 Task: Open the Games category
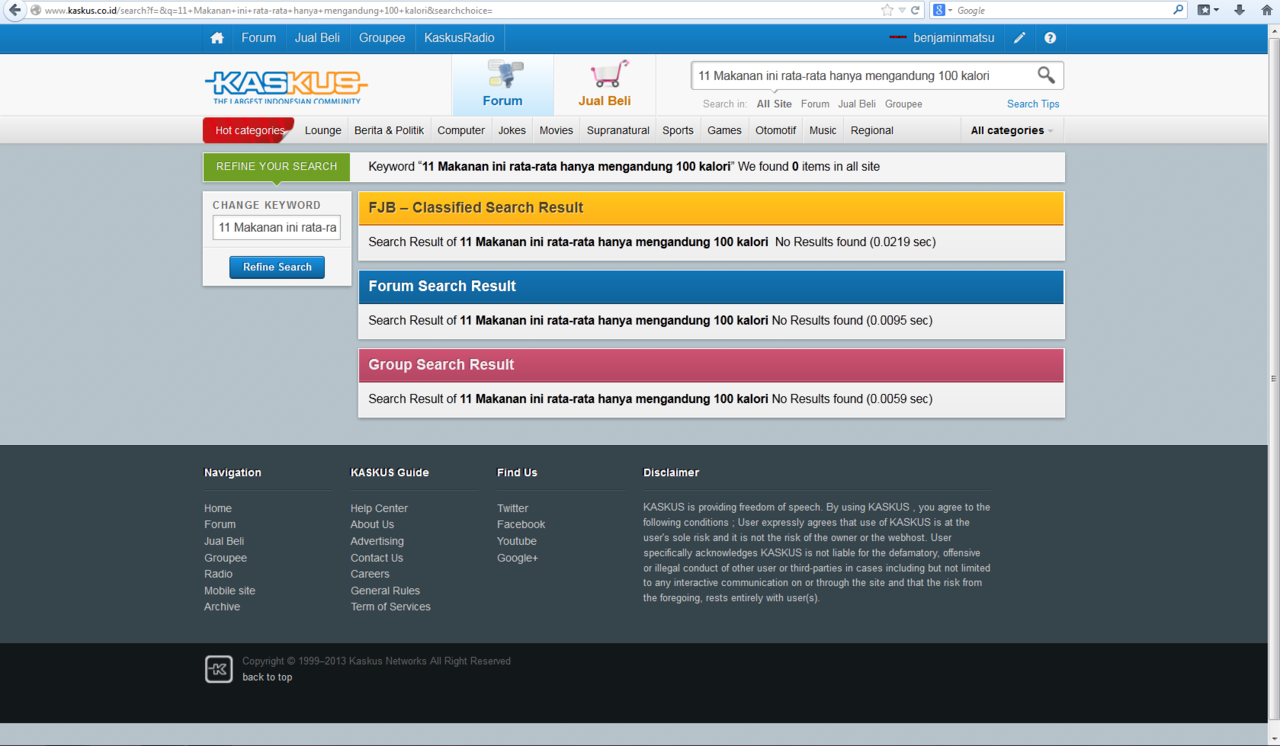pyautogui.click(x=725, y=130)
